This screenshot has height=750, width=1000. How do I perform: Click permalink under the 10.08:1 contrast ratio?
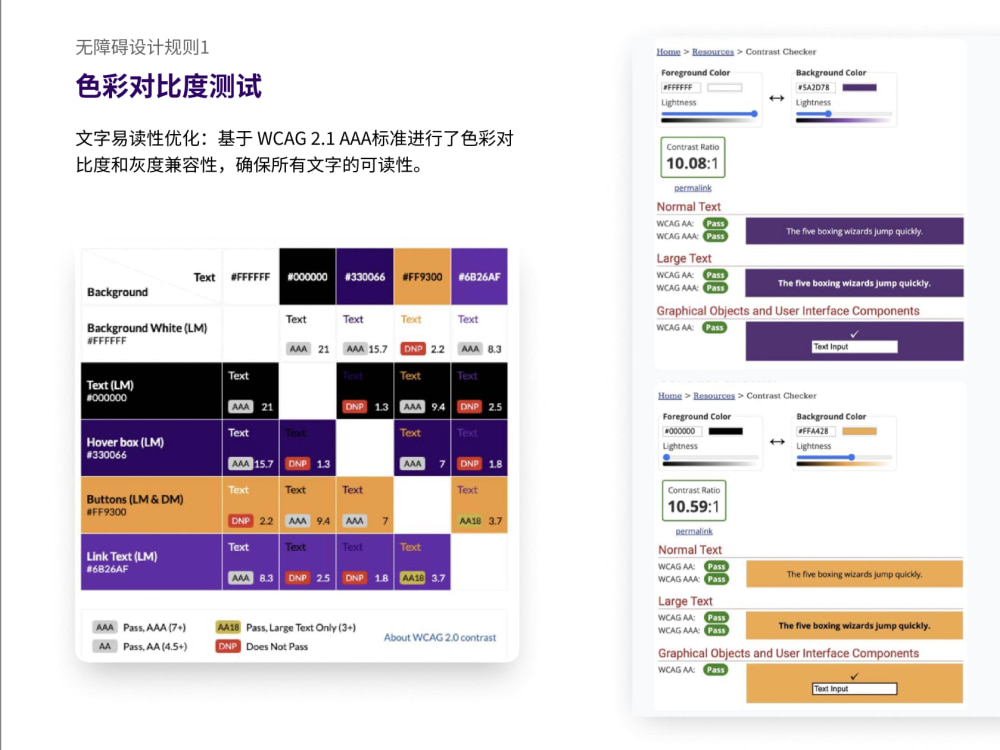coord(693,188)
